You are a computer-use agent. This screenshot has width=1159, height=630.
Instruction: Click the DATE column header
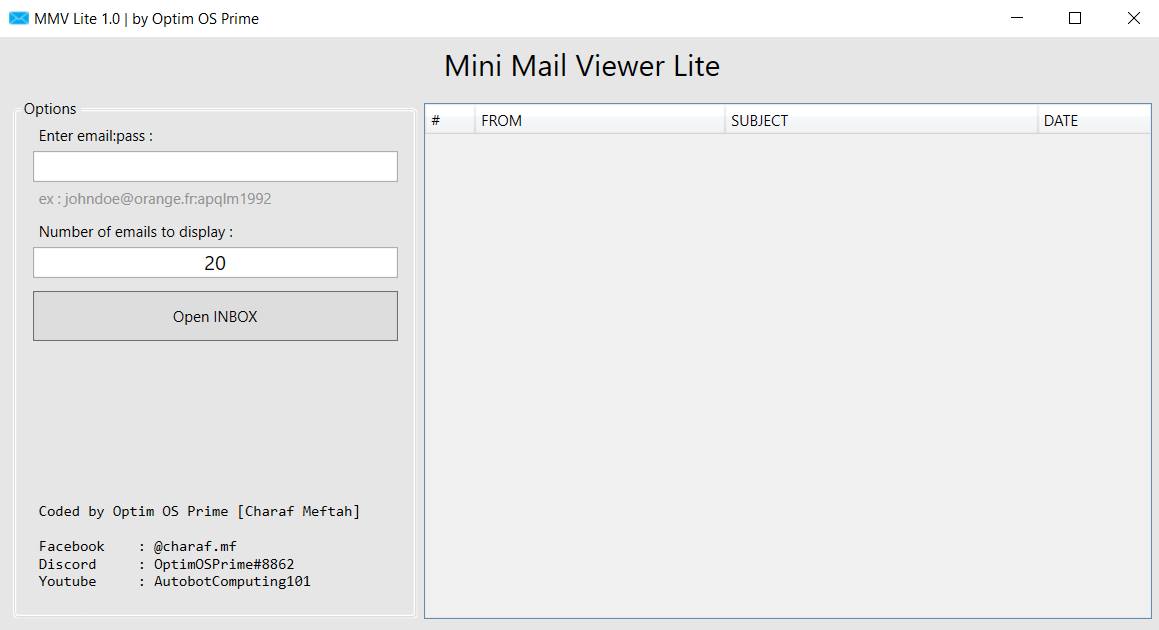pos(1093,121)
